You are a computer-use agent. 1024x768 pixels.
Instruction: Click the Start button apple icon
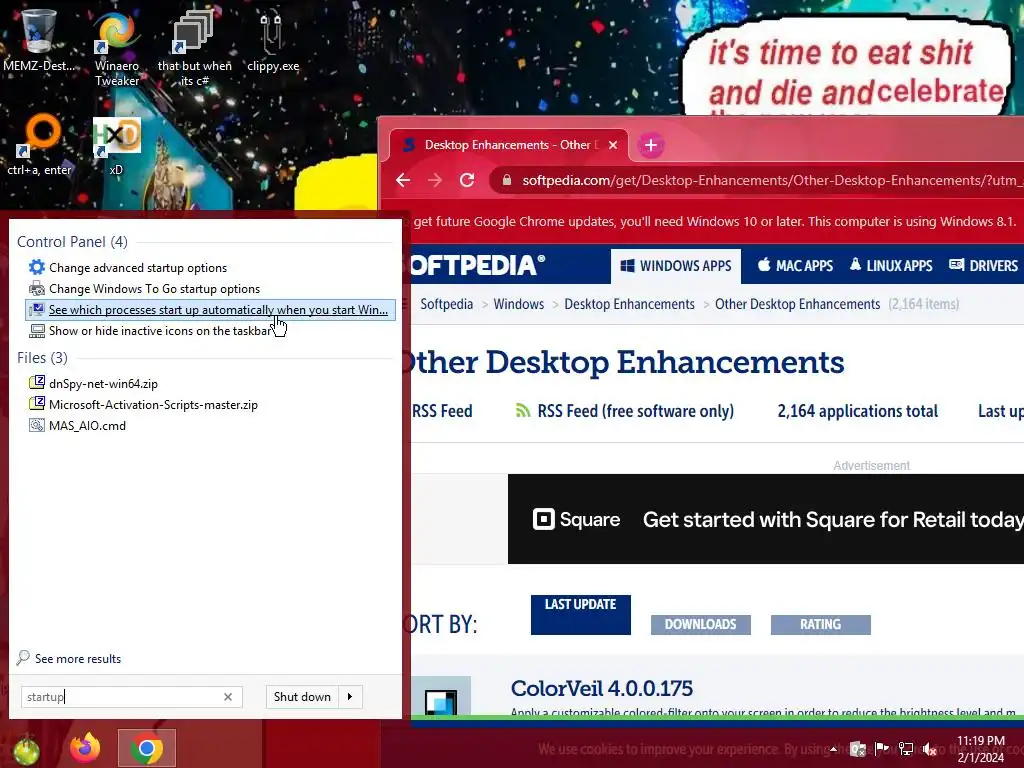coord(25,750)
